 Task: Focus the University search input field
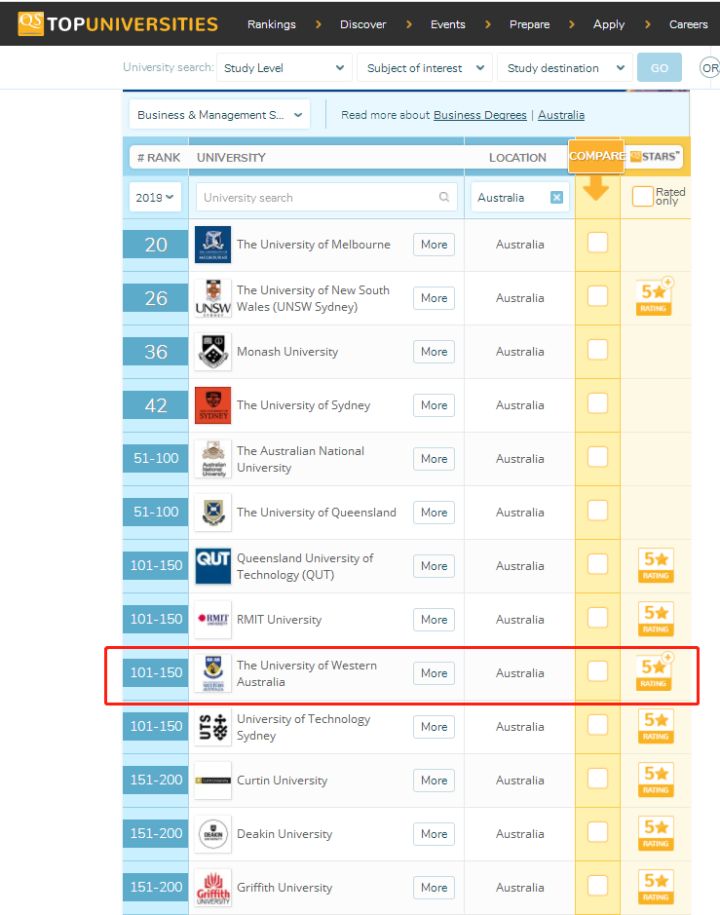326,197
